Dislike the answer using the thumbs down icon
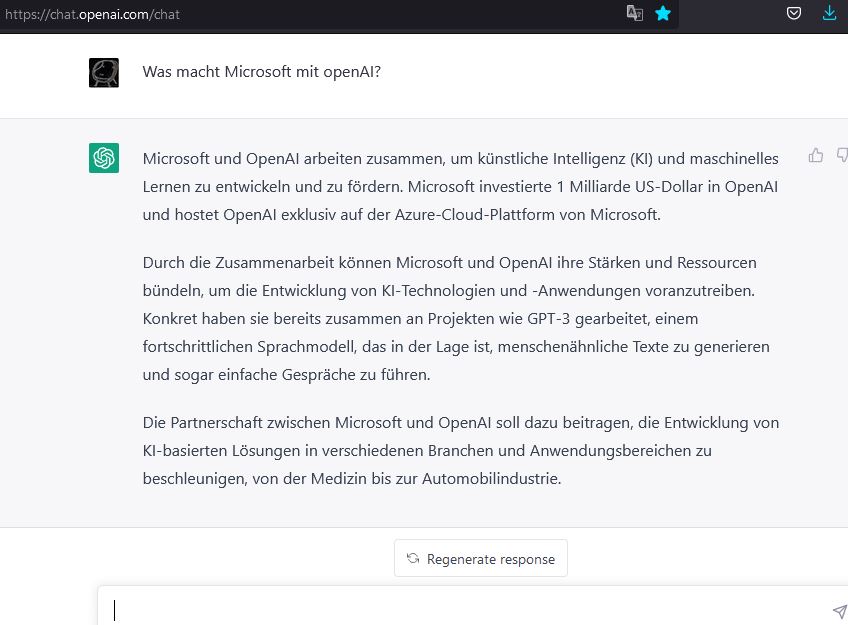 click(x=842, y=155)
